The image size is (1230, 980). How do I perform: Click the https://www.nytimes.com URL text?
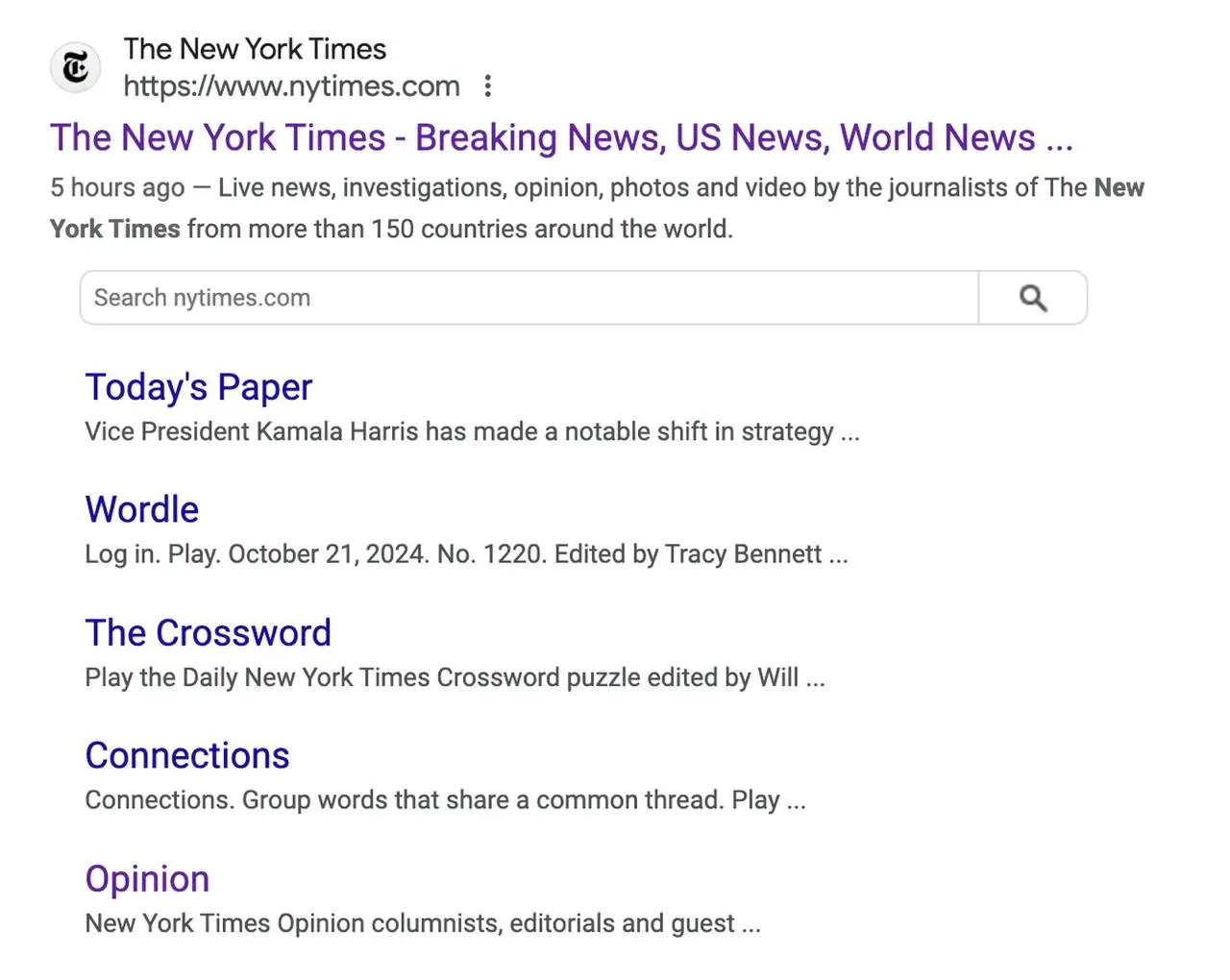click(292, 86)
